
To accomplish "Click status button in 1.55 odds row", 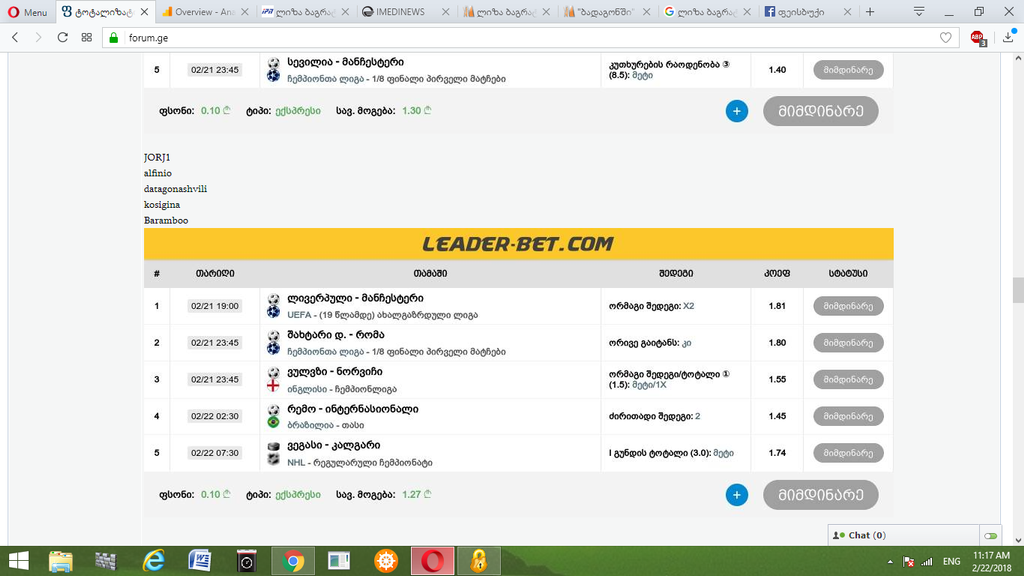I will 848,379.
